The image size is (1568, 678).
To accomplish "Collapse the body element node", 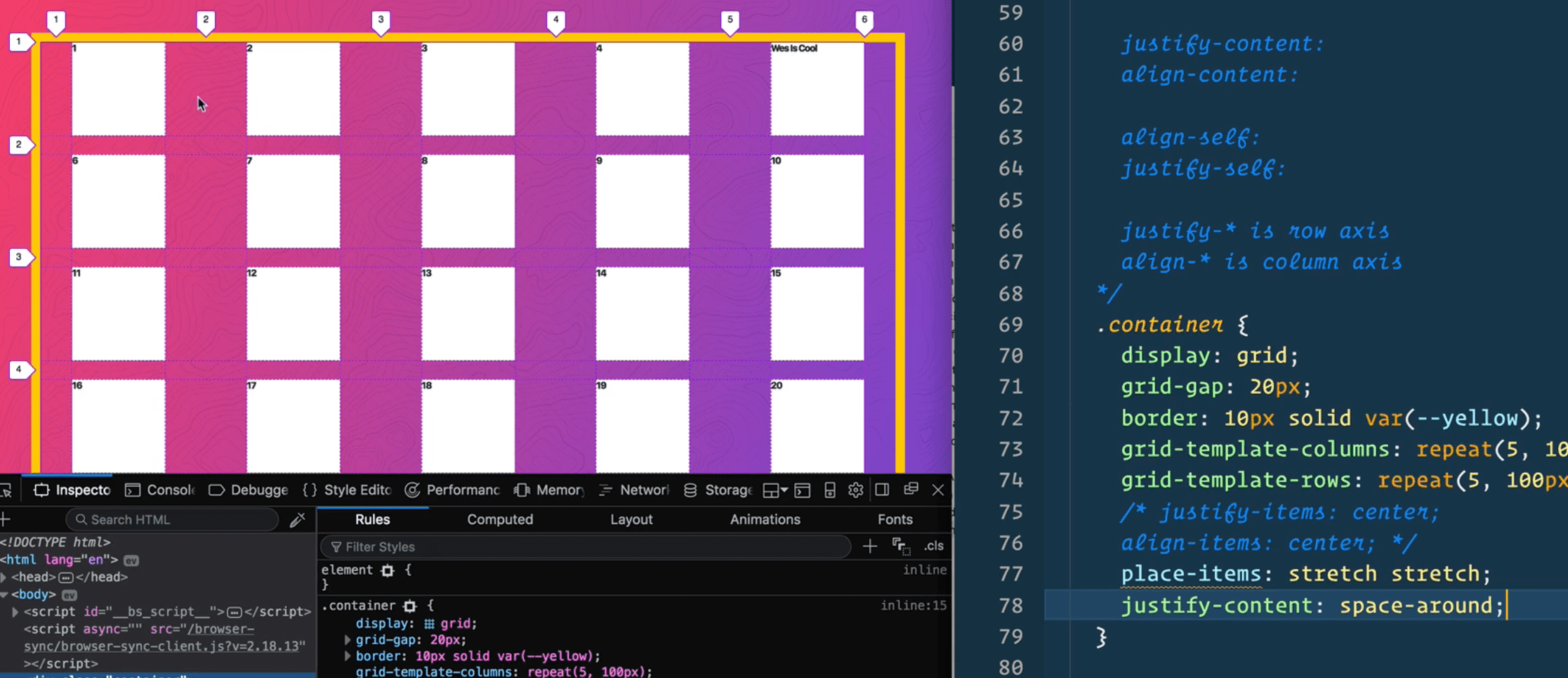I will point(4,594).
